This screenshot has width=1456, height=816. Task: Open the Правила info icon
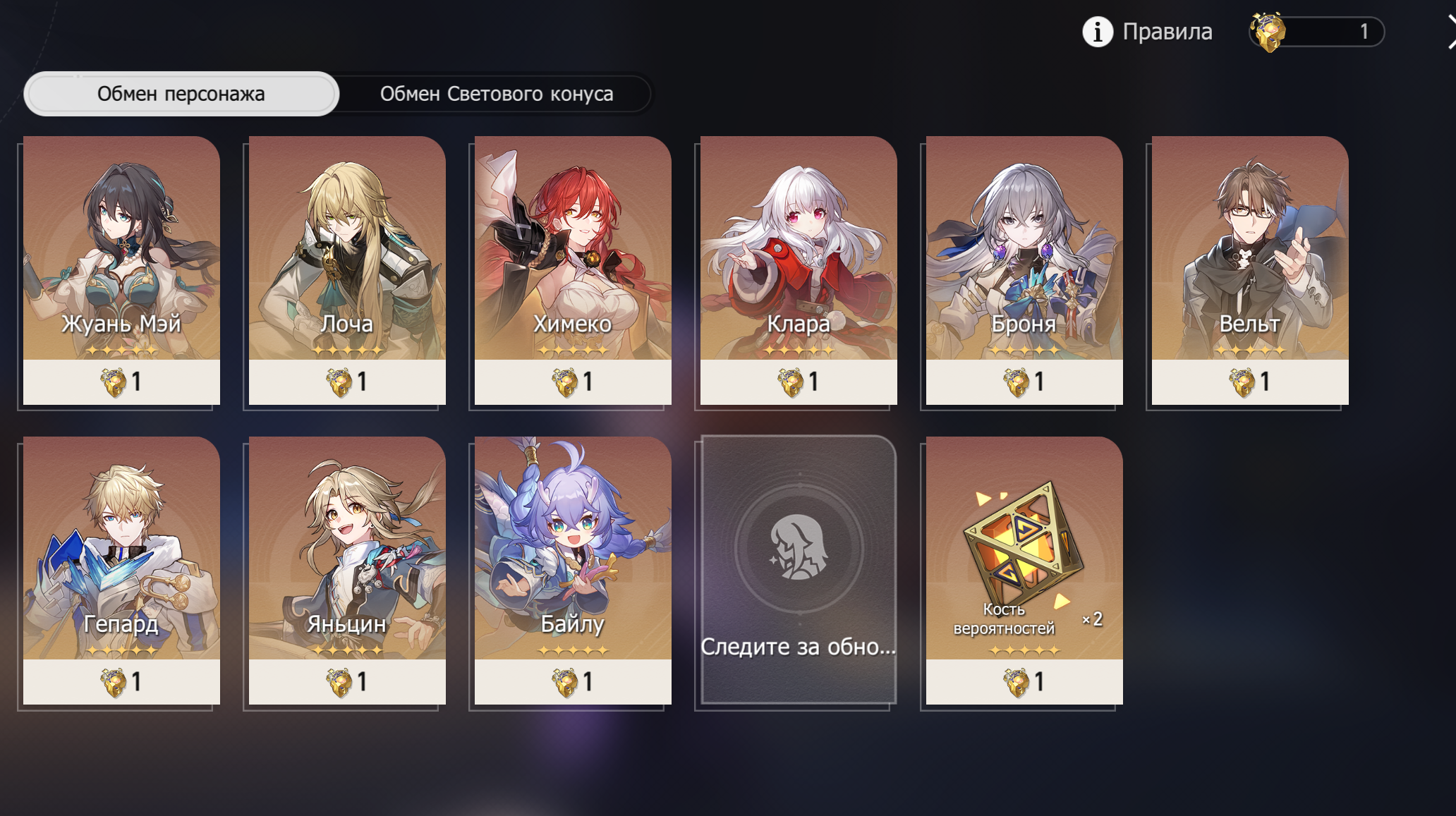(x=1097, y=32)
